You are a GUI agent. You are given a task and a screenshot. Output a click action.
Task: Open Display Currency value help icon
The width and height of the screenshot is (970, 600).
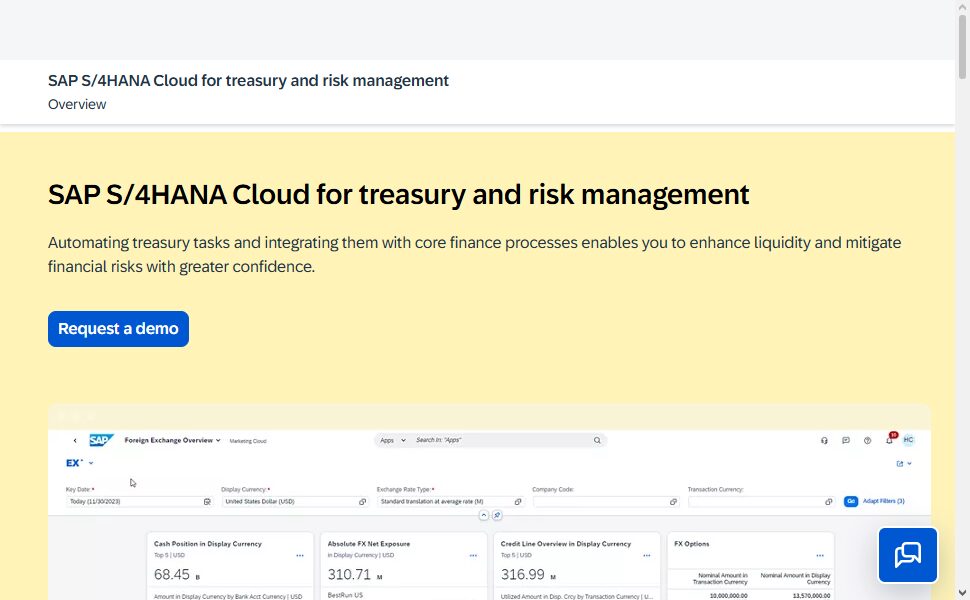tap(363, 502)
